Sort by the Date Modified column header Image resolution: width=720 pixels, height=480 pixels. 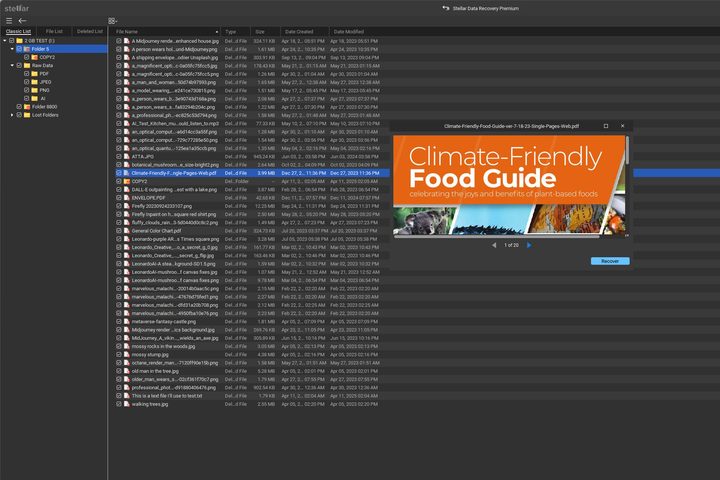click(x=349, y=32)
